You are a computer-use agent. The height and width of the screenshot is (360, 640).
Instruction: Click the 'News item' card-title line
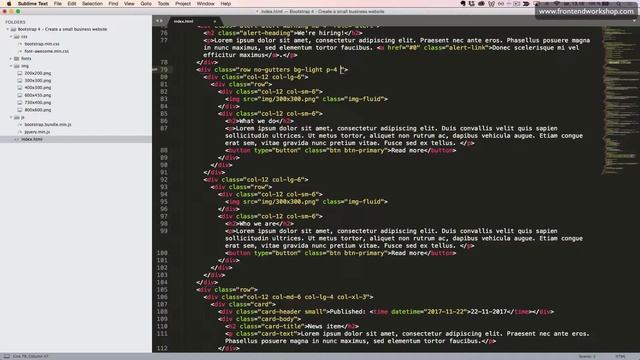pos(292,327)
